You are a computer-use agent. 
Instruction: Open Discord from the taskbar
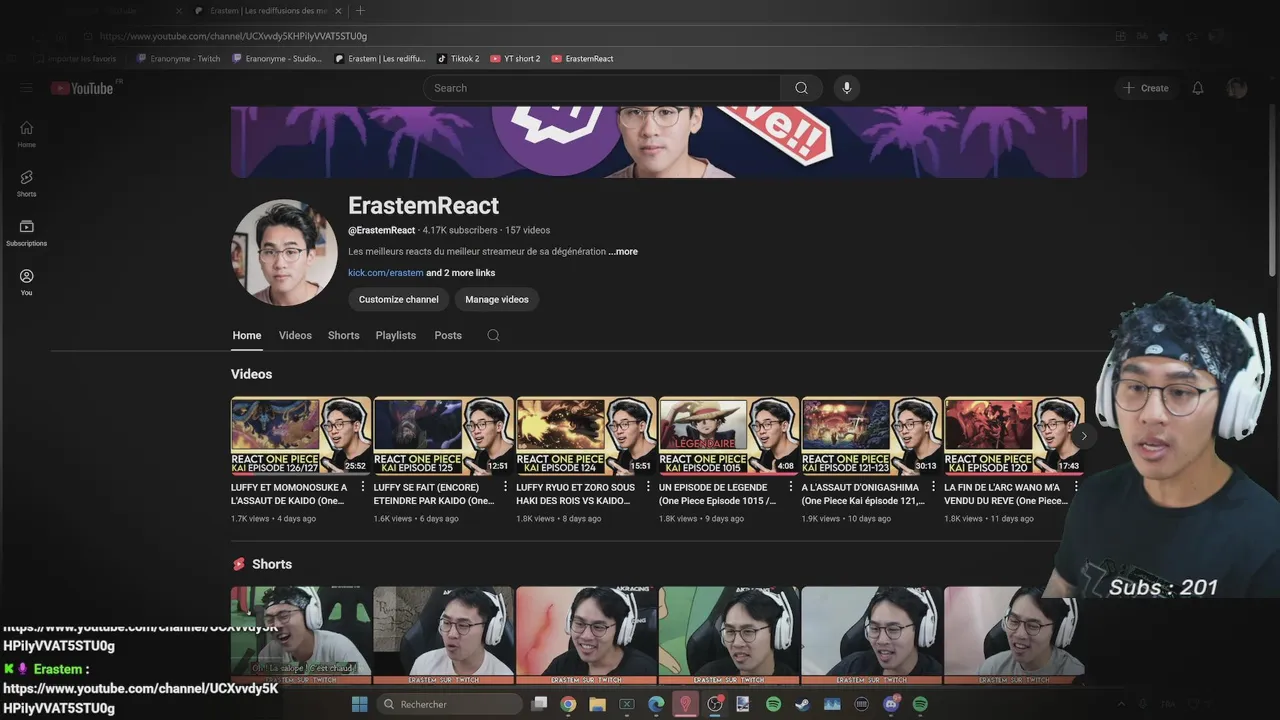[x=891, y=704]
